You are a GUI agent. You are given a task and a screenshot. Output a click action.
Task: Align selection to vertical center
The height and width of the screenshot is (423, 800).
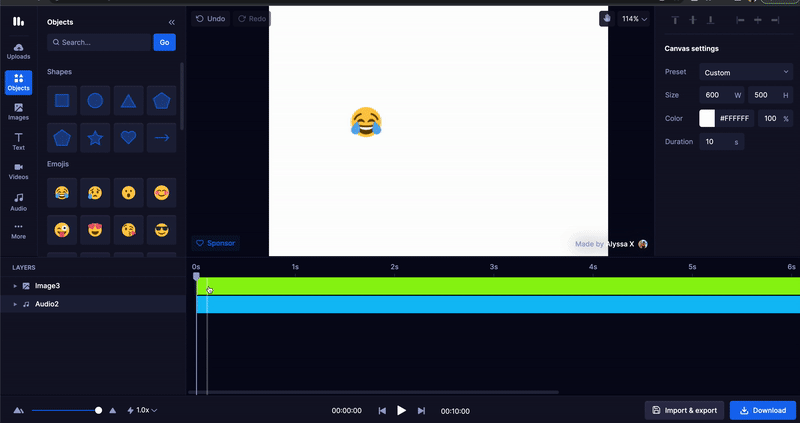(x=692, y=20)
